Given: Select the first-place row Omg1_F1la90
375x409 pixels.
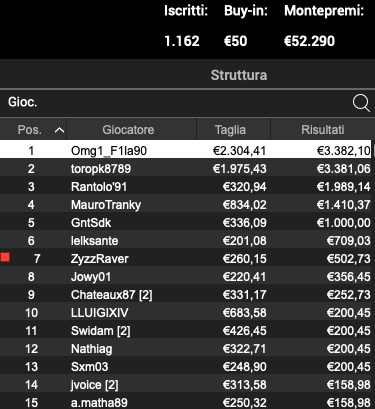Looking at the screenshot, I should 186,150.
